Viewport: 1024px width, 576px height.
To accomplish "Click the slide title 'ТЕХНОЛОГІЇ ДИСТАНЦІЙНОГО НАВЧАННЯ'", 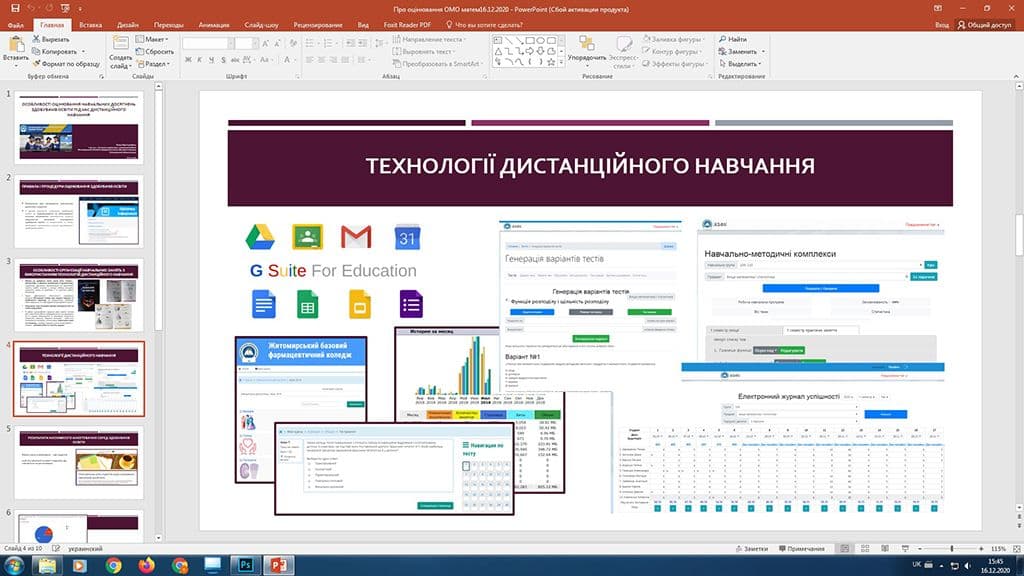I will (590, 166).
